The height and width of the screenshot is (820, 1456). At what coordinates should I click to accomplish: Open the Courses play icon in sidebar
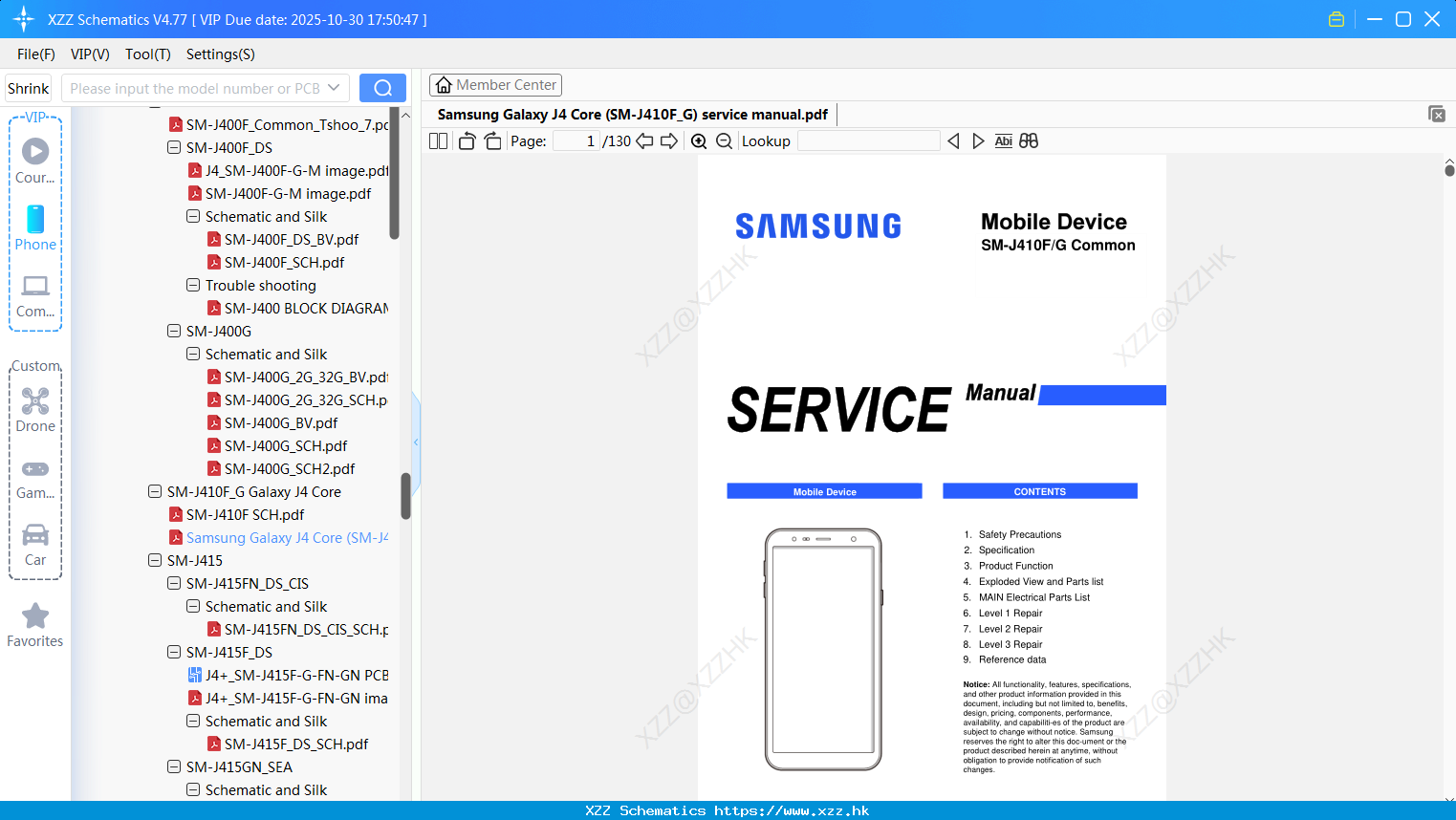click(35, 151)
